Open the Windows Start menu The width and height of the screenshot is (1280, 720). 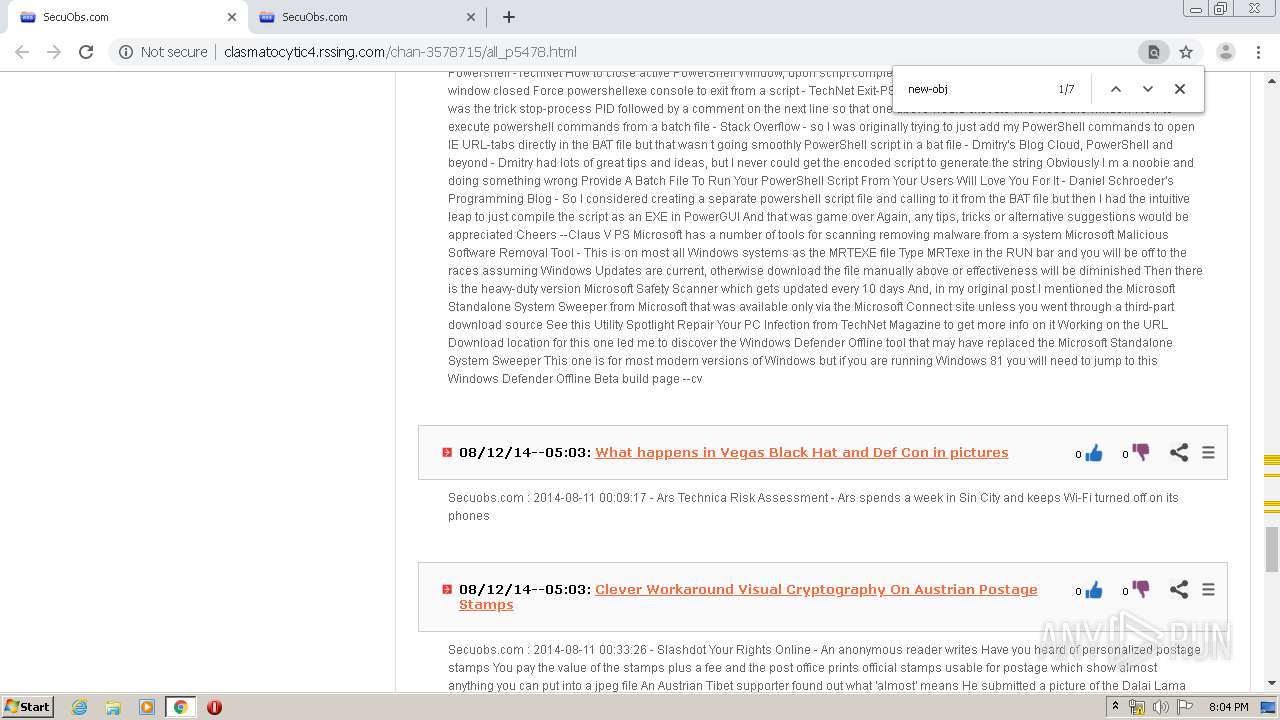(x=28, y=707)
